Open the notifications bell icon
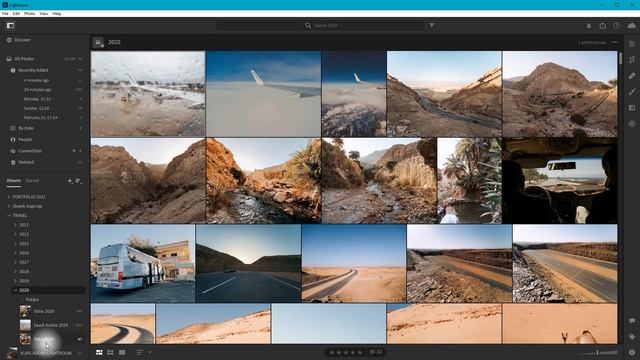This screenshot has width=640, height=360. pos(589,25)
